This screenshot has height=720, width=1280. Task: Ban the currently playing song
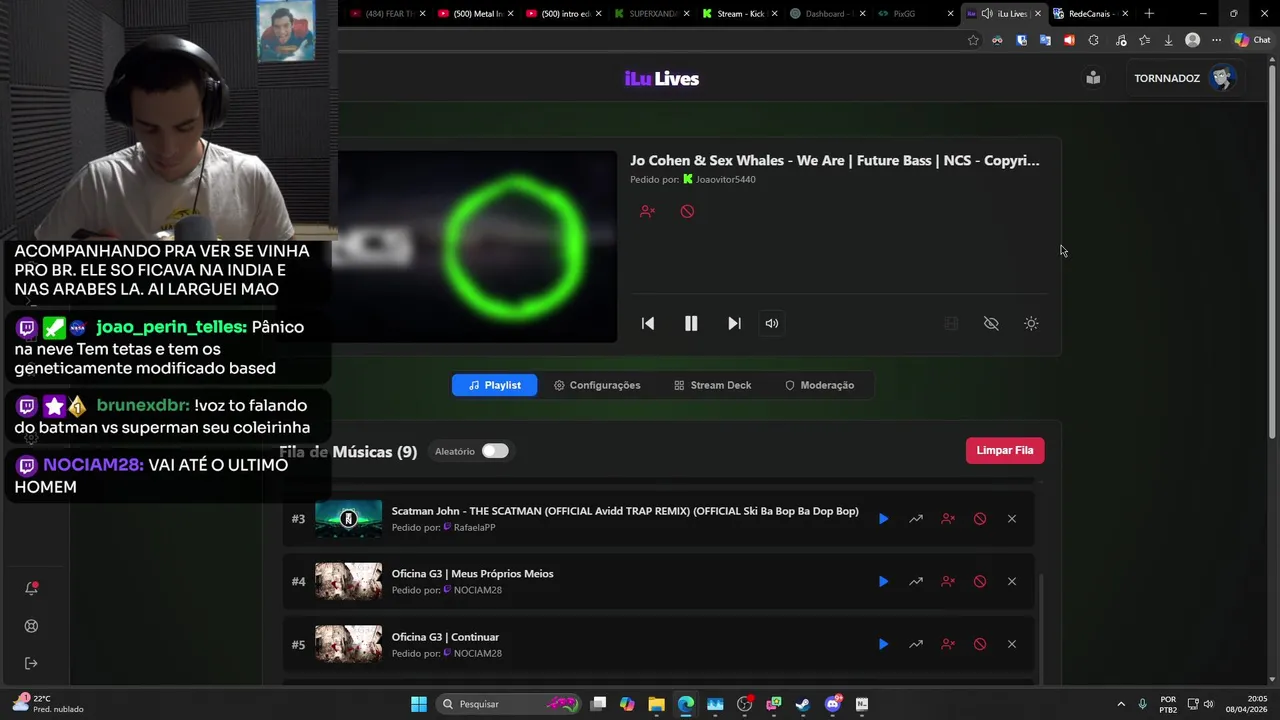pyautogui.click(x=687, y=211)
